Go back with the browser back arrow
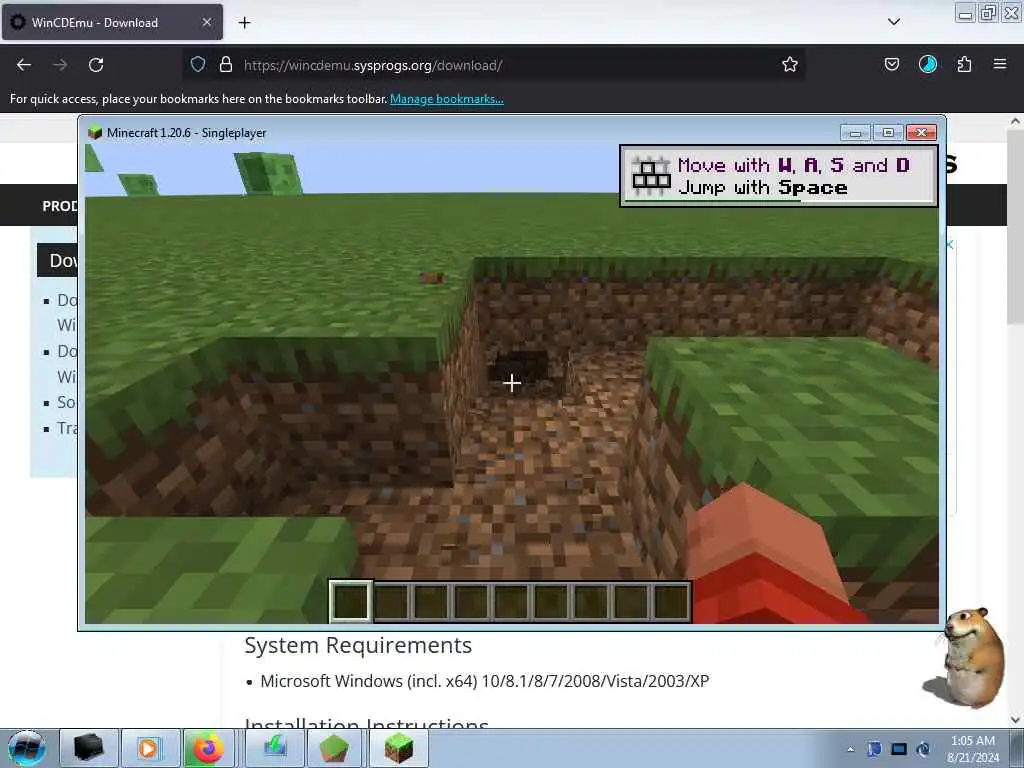 24,65
